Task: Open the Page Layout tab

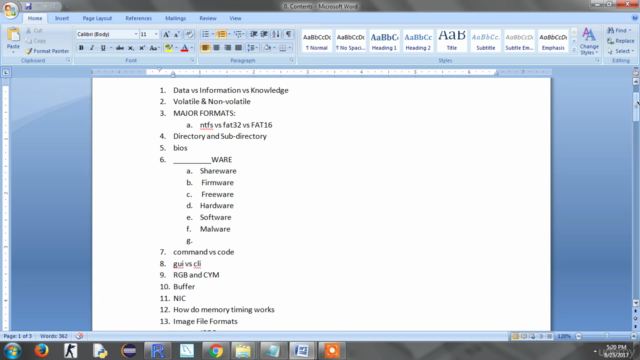Action: pos(97,18)
